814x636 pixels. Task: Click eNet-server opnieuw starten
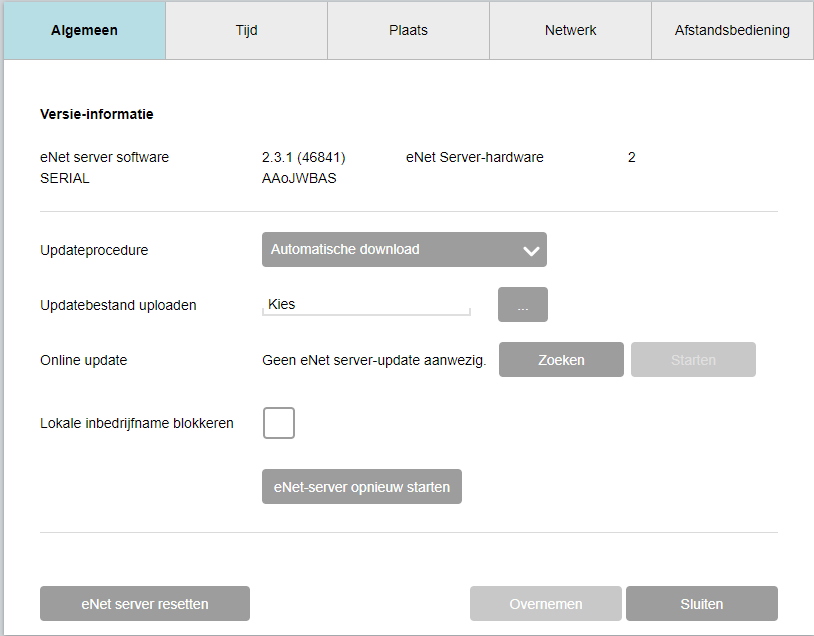pos(362,487)
